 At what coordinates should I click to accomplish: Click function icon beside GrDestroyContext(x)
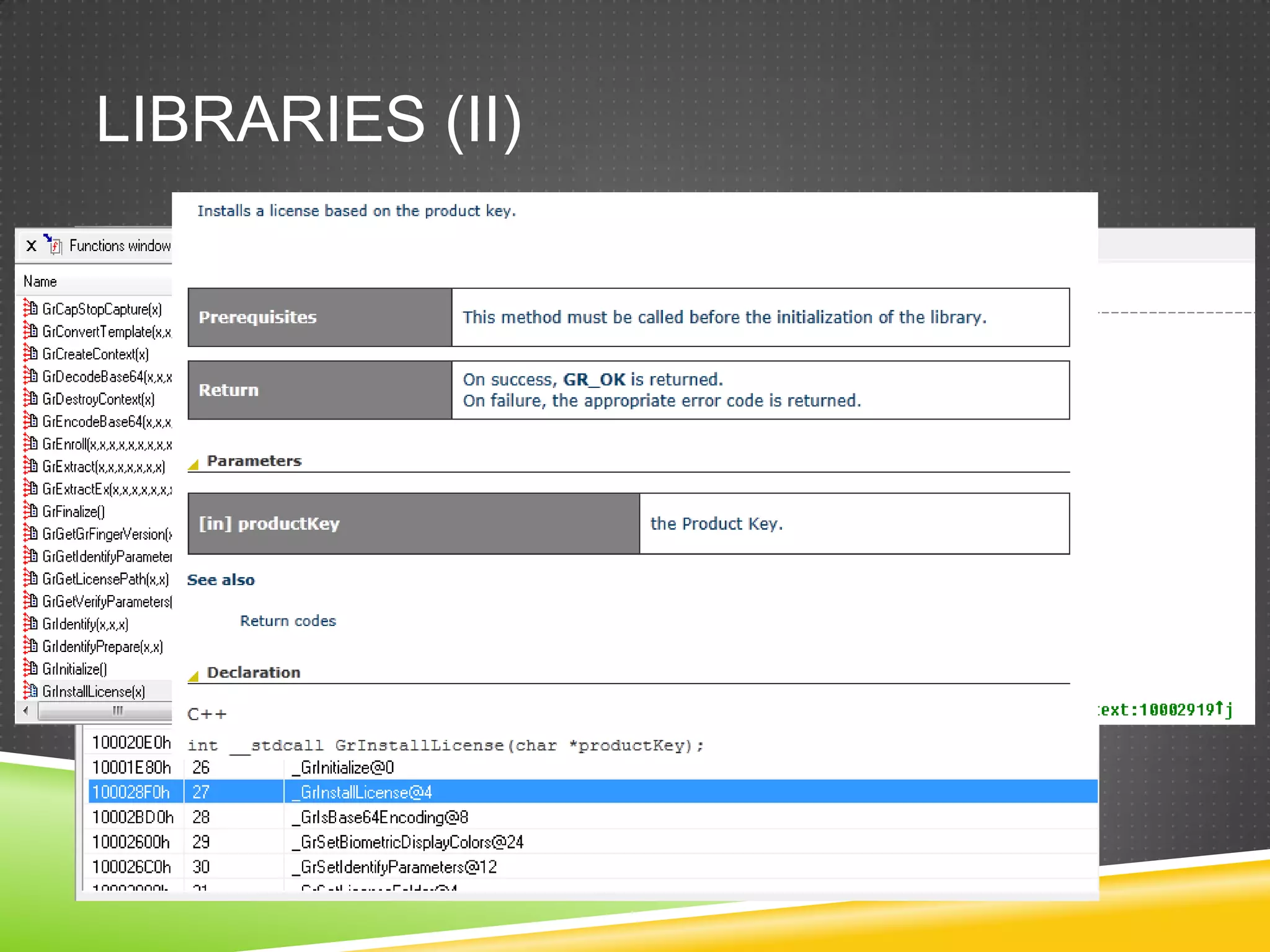click(31, 399)
